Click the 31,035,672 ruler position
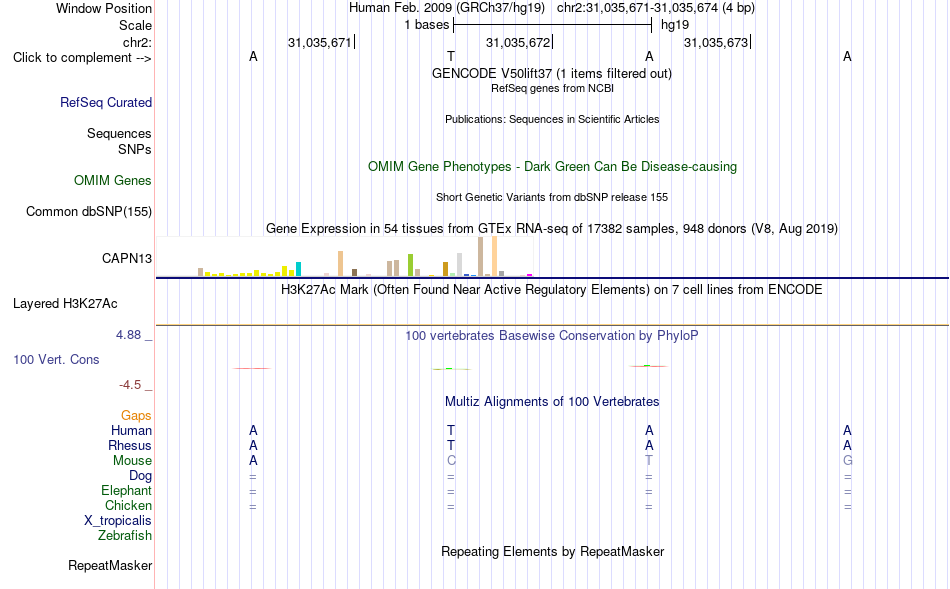This screenshot has width=950, height=589. [517, 42]
